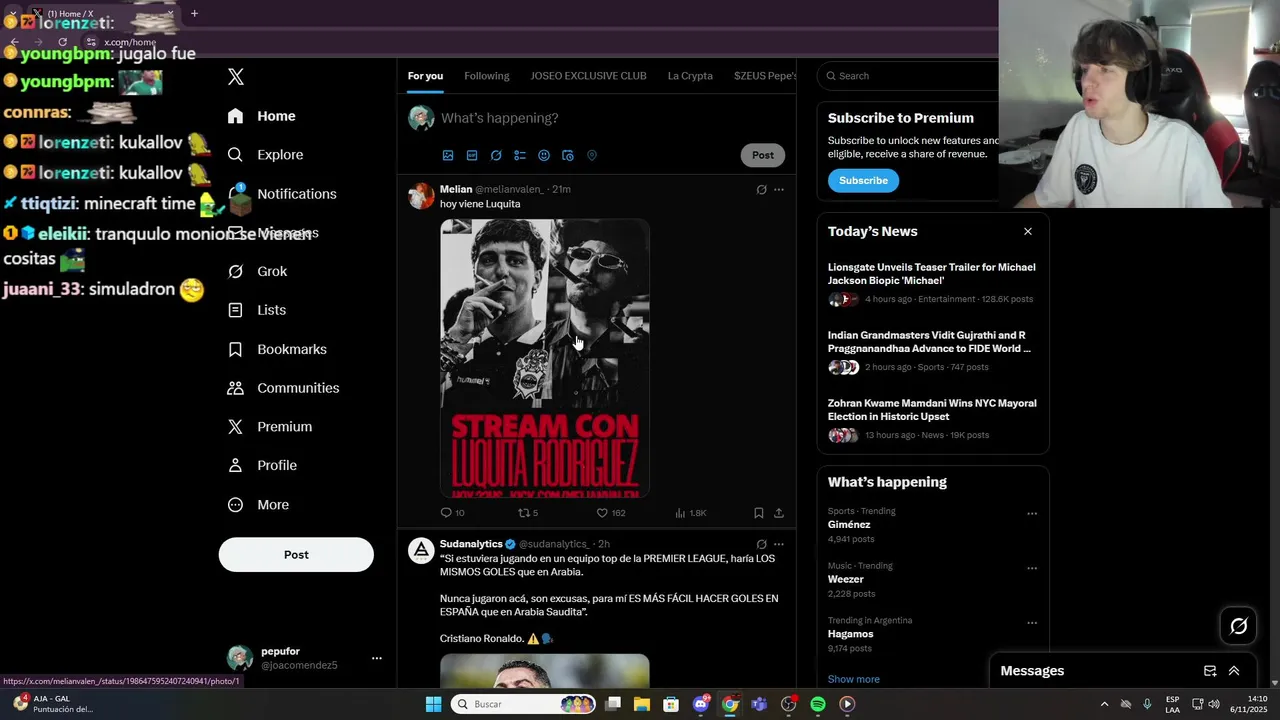
Task: Open Indian Grandmasters FIDE news story
Action: coord(932,352)
